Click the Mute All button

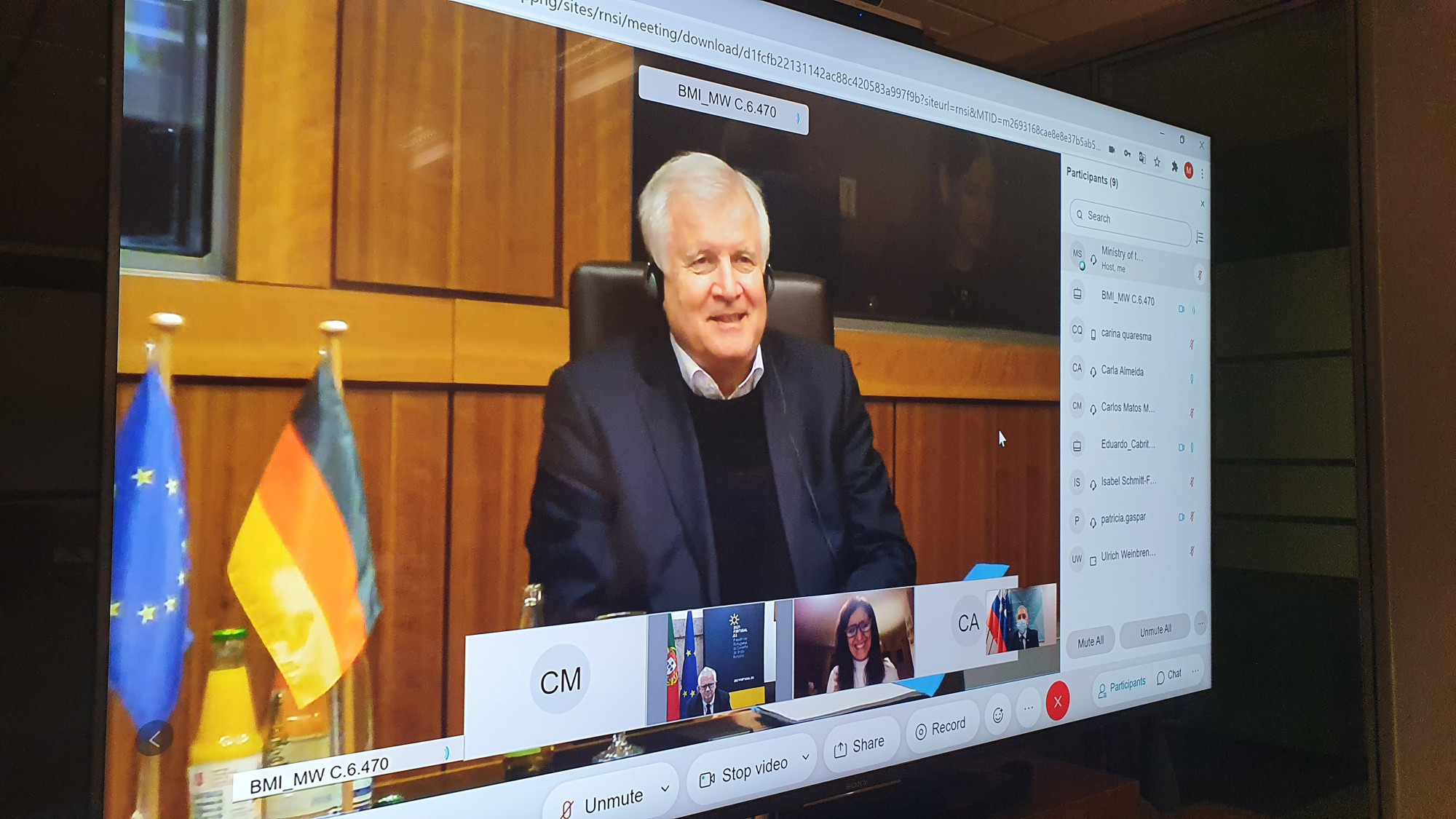1091,641
